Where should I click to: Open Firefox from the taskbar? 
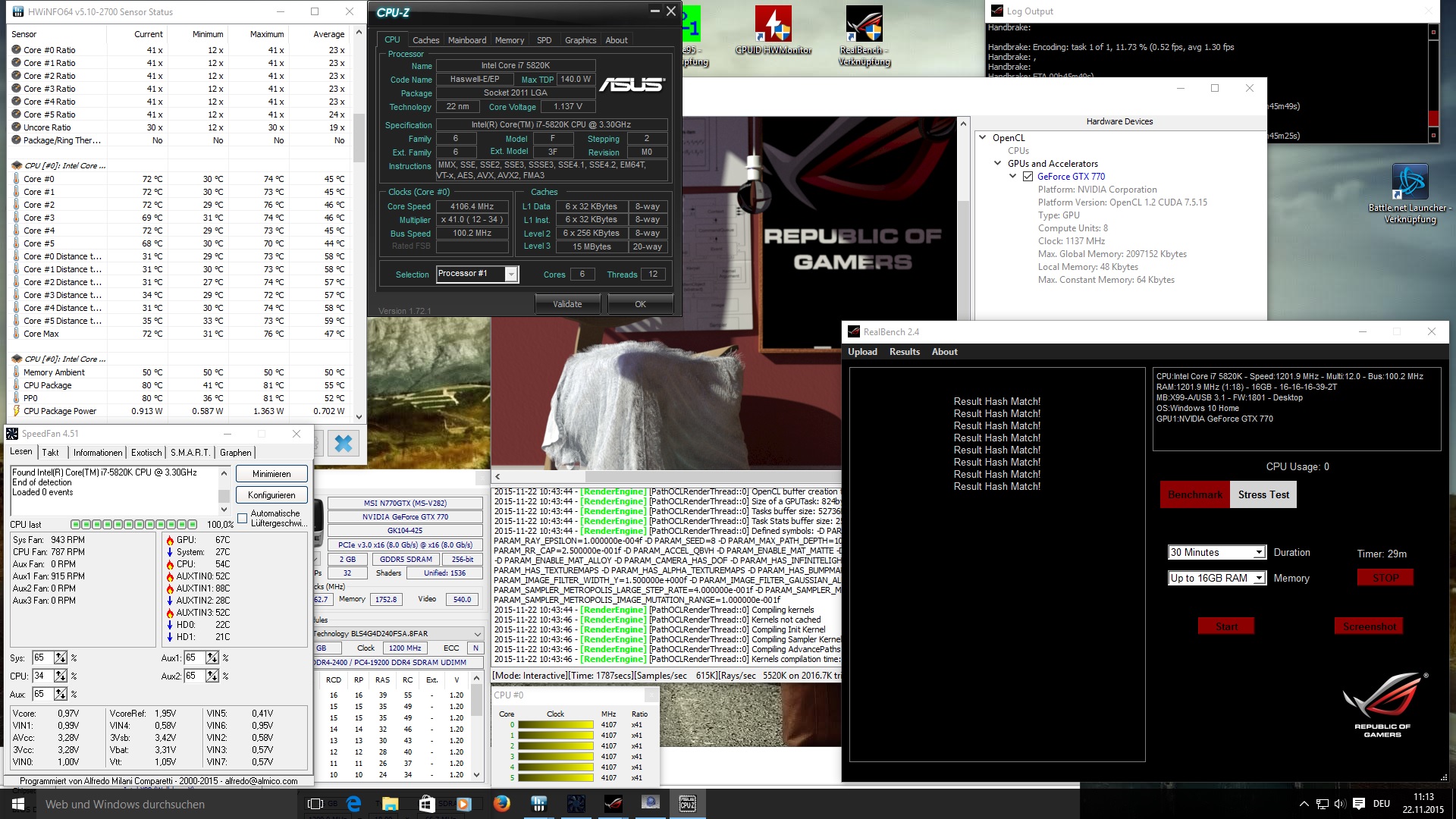(x=501, y=804)
